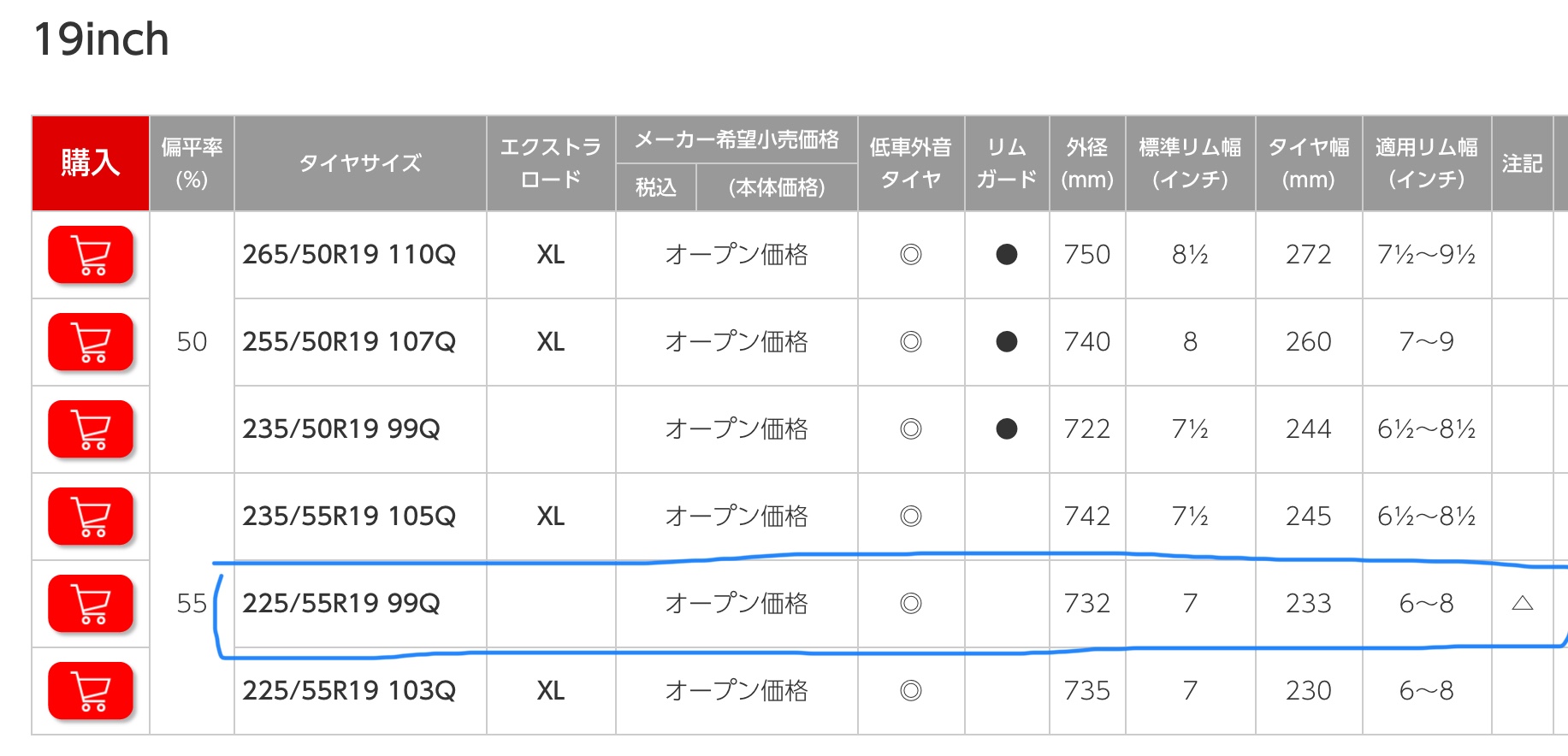Click the cart icon for 225/55R19 103Q

(91, 691)
